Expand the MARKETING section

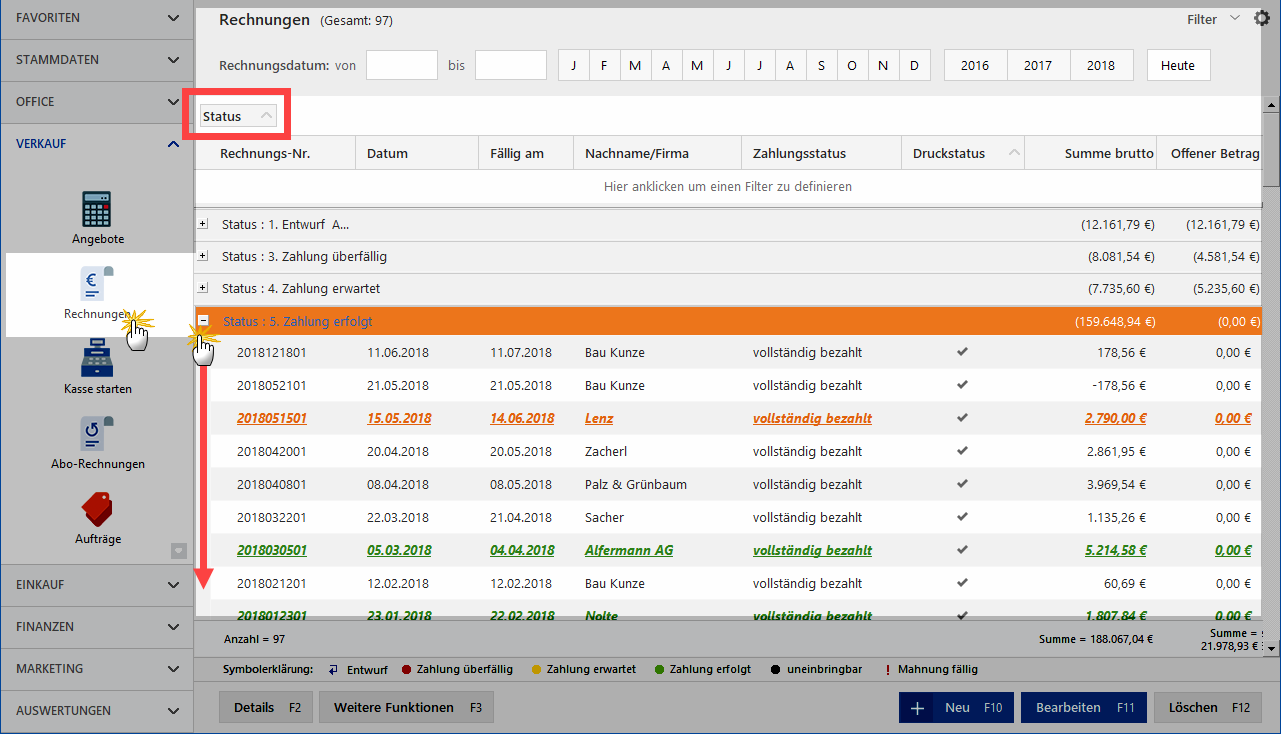click(x=97, y=669)
